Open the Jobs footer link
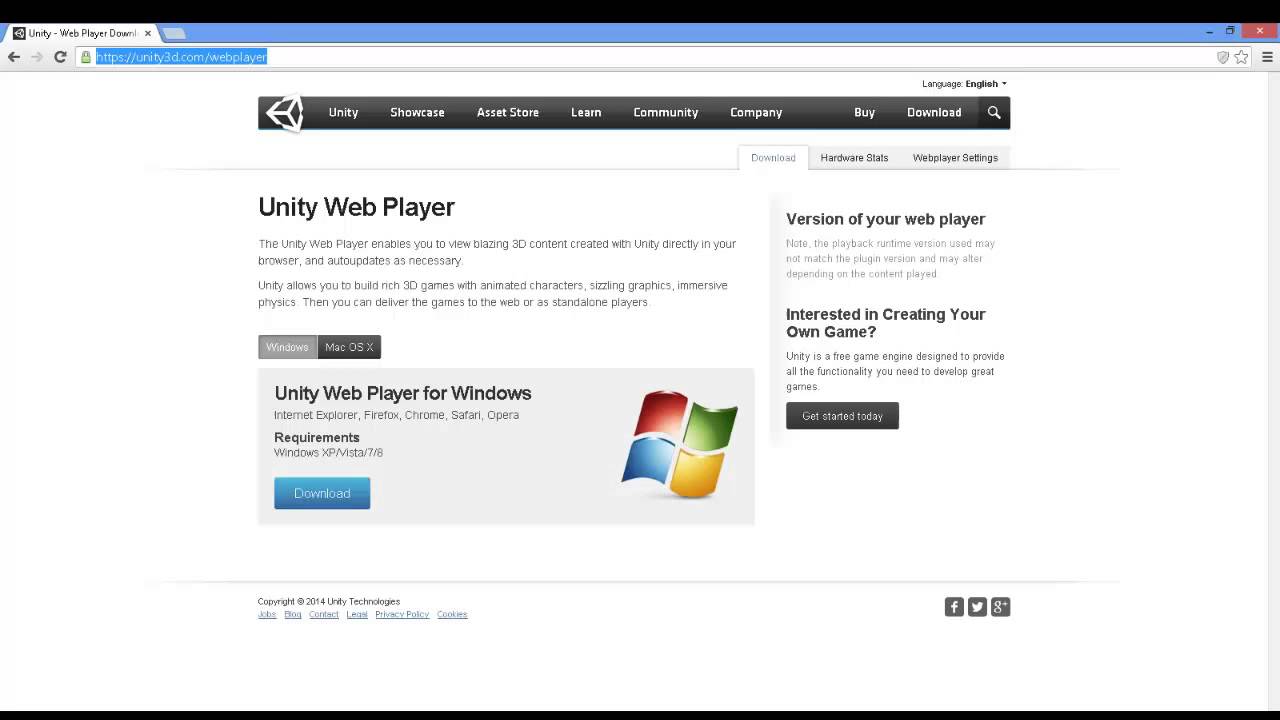The width and height of the screenshot is (1280, 720). (x=267, y=614)
